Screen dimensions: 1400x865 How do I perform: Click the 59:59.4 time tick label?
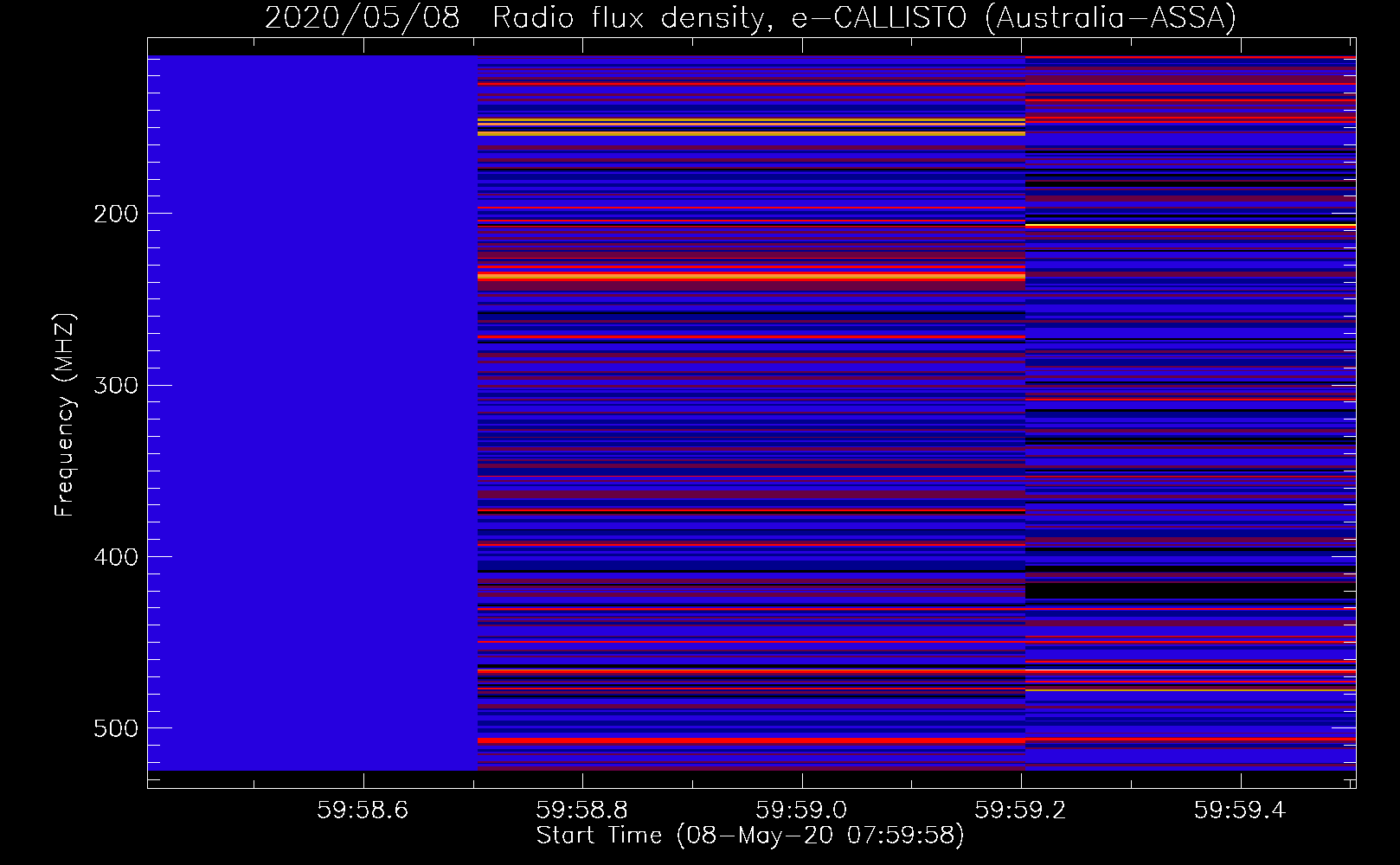pyautogui.click(x=1241, y=810)
